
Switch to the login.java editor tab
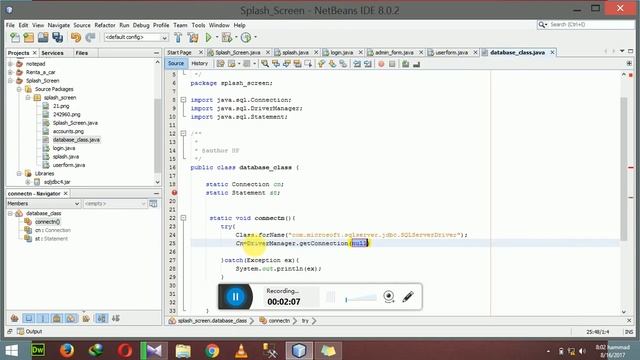point(342,53)
